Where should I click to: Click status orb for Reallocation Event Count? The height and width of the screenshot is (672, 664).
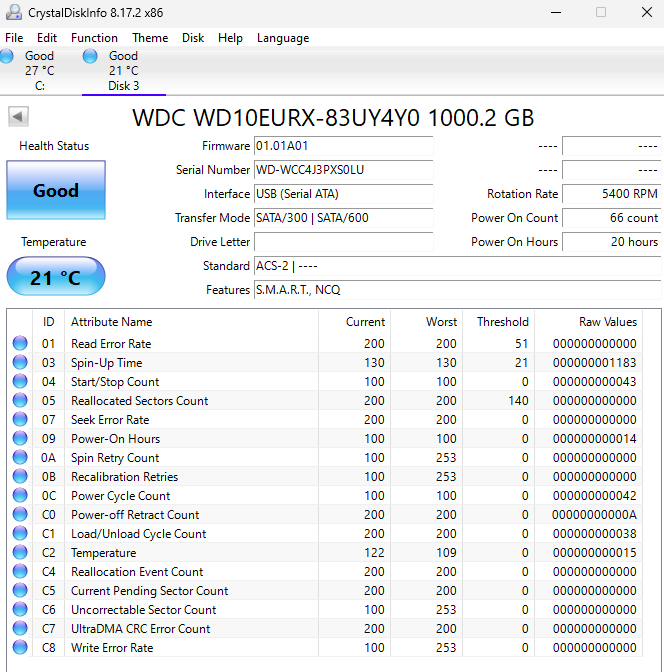coord(20,571)
